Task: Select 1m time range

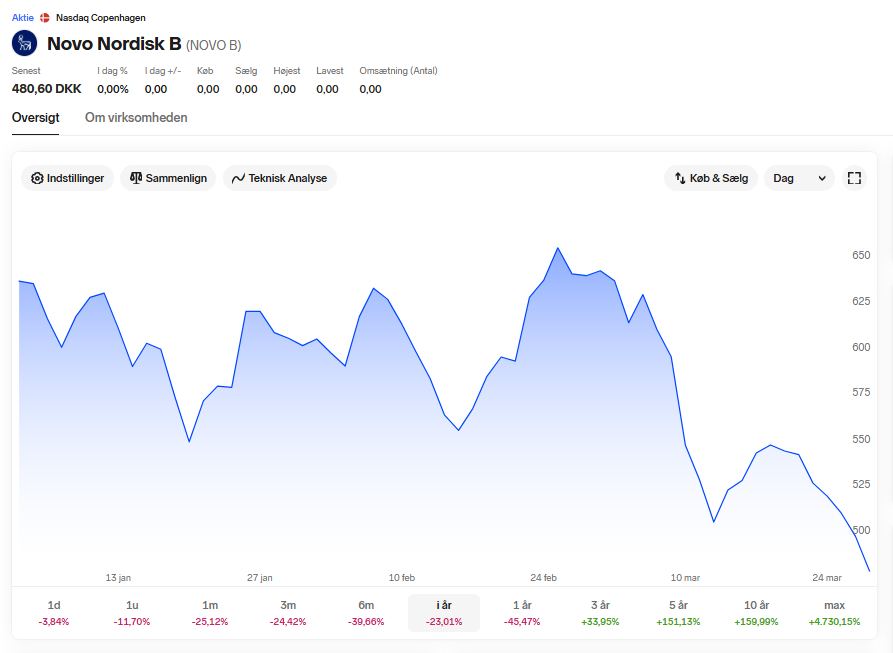Action: (210, 613)
